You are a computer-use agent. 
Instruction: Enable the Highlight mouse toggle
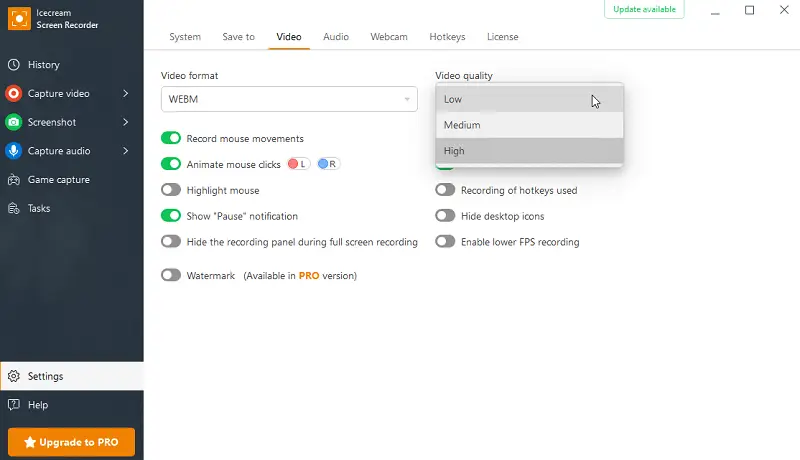pyautogui.click(x=171, y=190)
